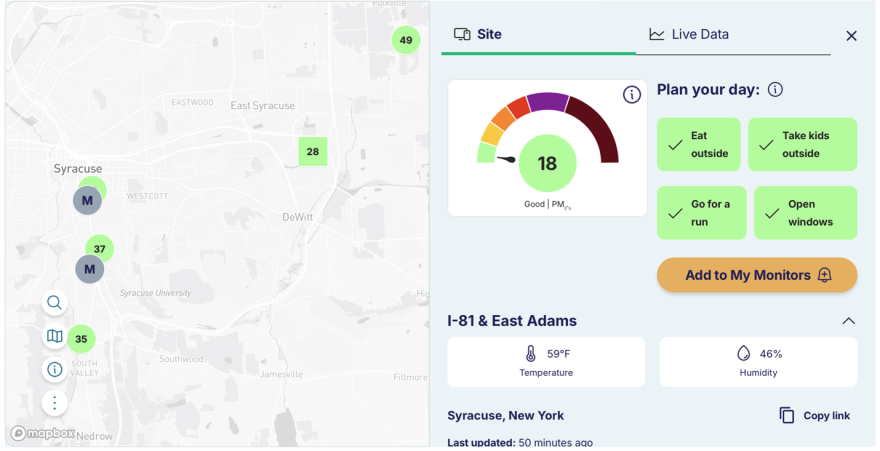The image size is (880, 451).
Task: Click the Mapbox logo link
Action: coord(42,433)
